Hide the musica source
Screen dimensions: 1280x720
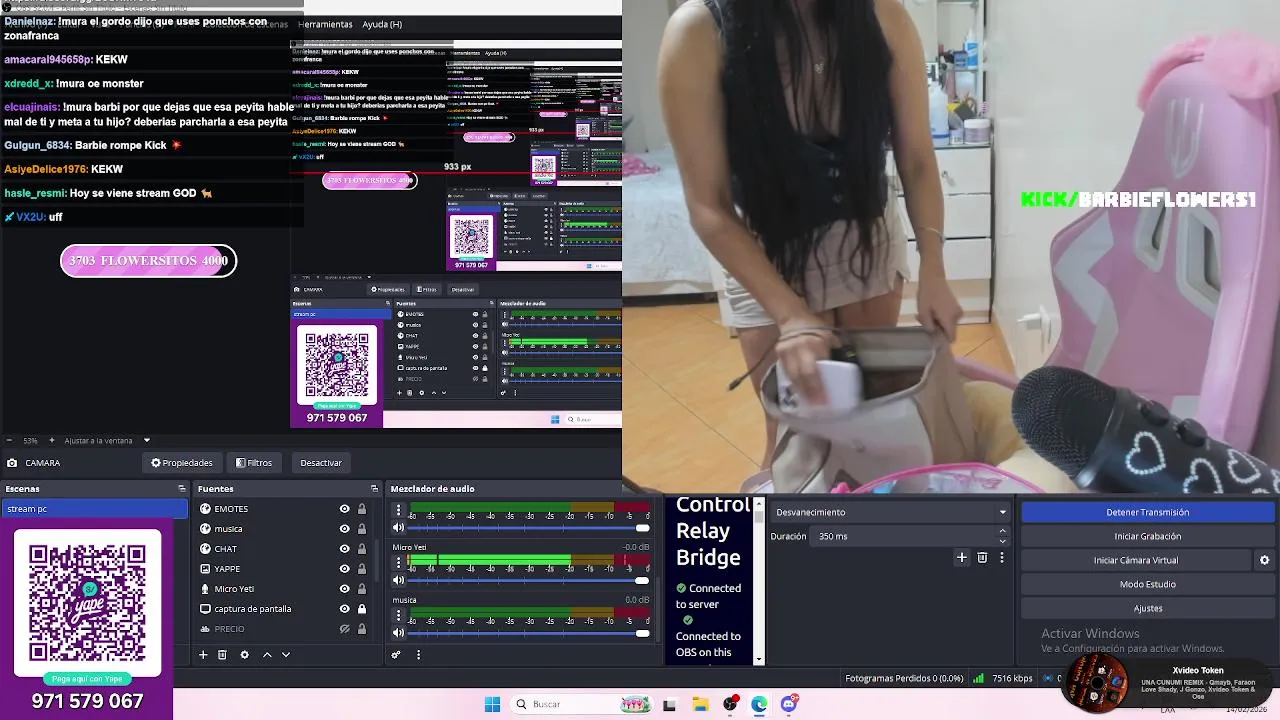pyautogui.click(x=344, y=529)
